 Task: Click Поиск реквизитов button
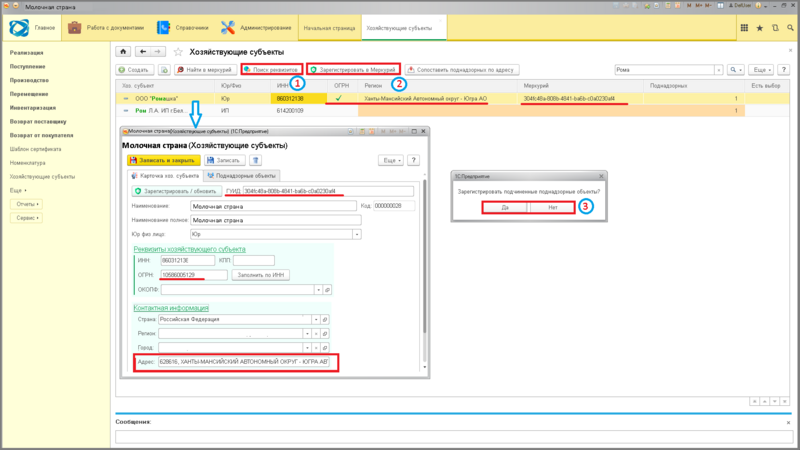[x=271, y=69]
